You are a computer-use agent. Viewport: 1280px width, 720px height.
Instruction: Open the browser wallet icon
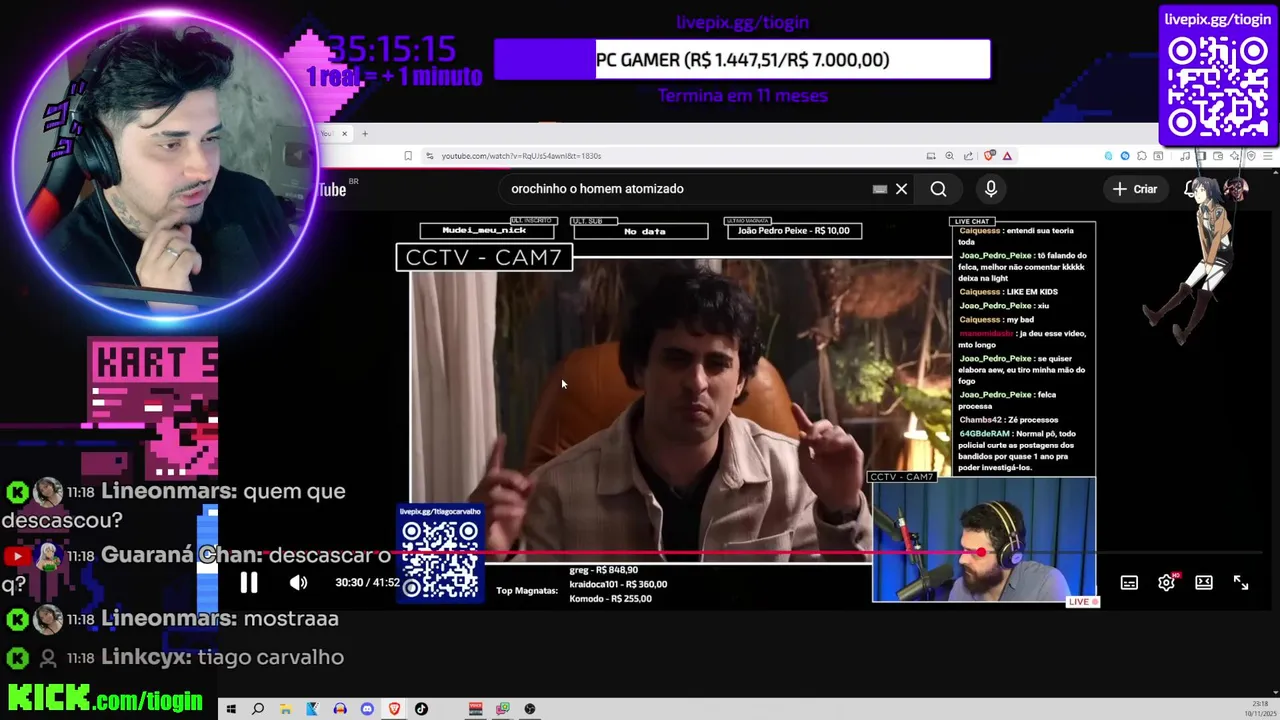click(x=1217, y=155)
